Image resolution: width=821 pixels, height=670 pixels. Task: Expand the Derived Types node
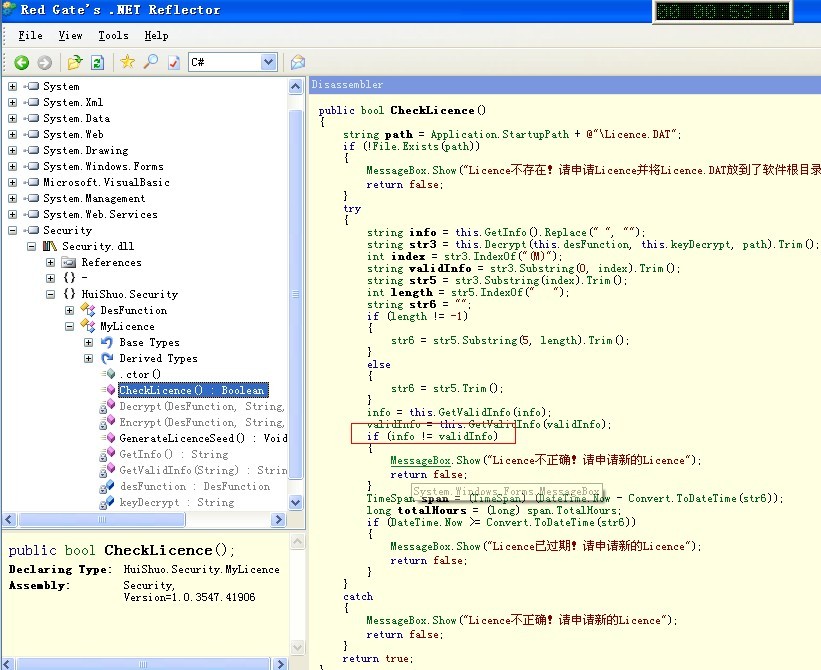88,359
